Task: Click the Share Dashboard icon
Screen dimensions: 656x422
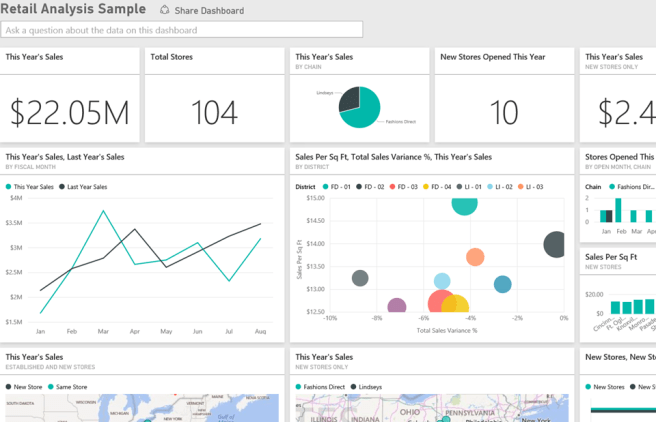Action: click(x=165, y=10)
